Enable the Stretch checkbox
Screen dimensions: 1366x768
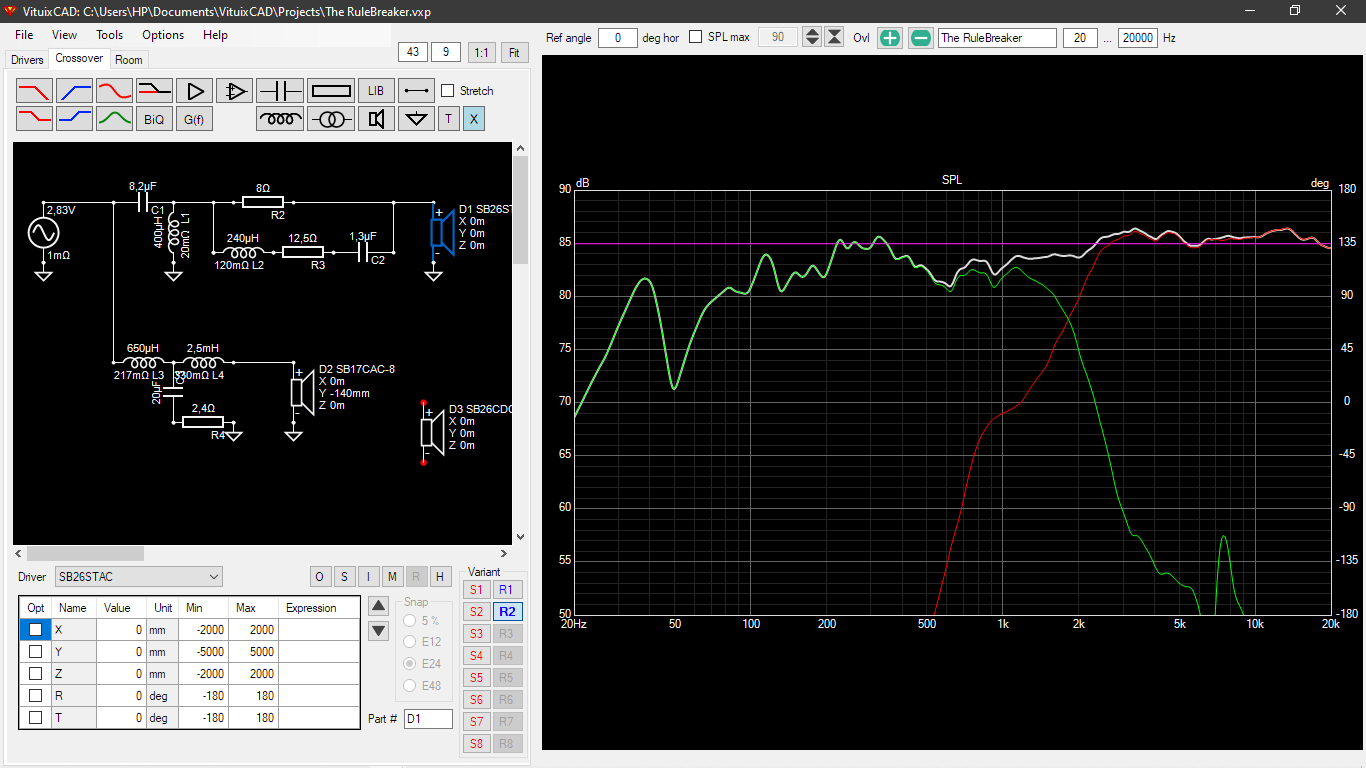[448, 91]
